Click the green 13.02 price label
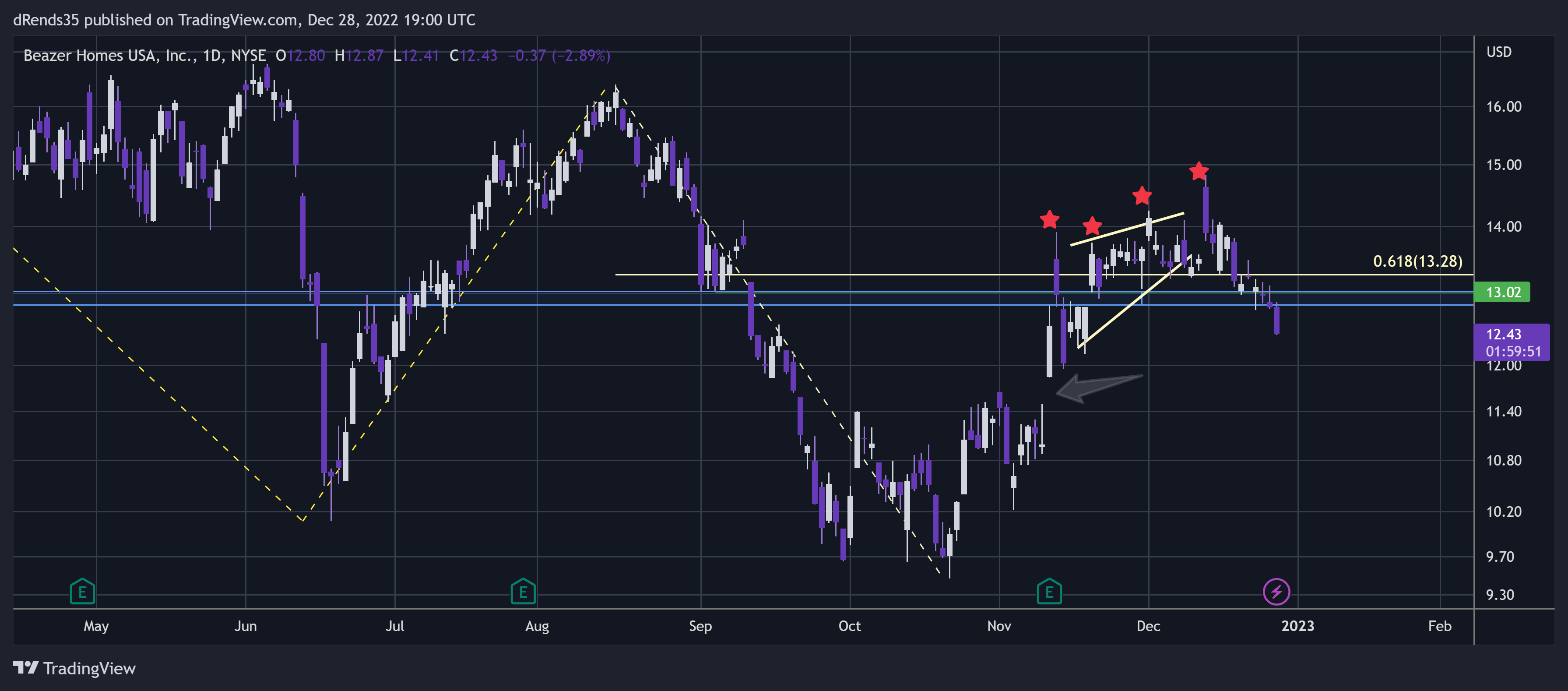1568x691 pixels. [x=1501, y=292]
